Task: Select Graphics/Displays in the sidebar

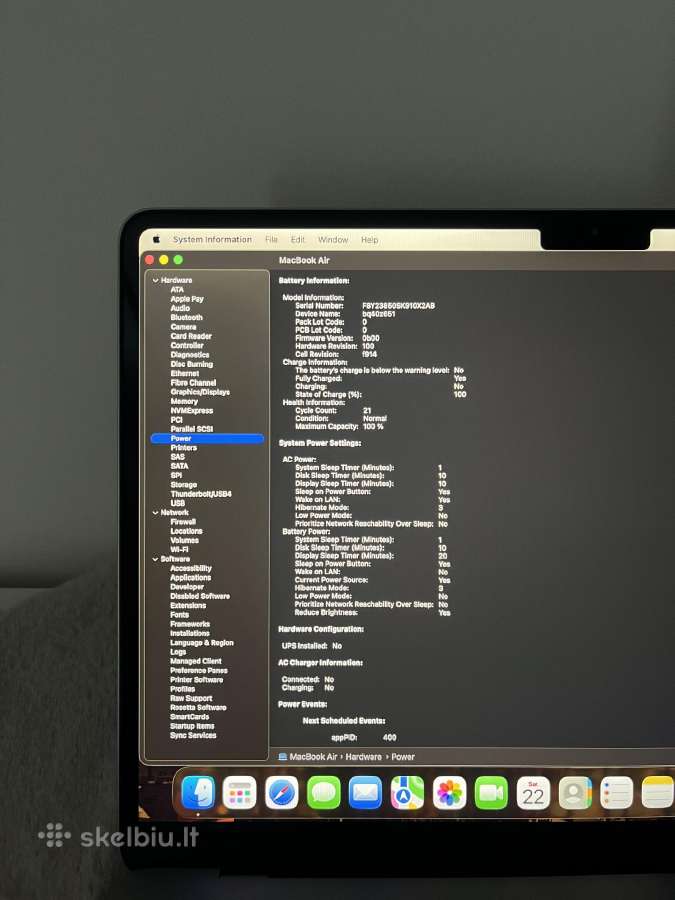Action: [x=200, y=392]
